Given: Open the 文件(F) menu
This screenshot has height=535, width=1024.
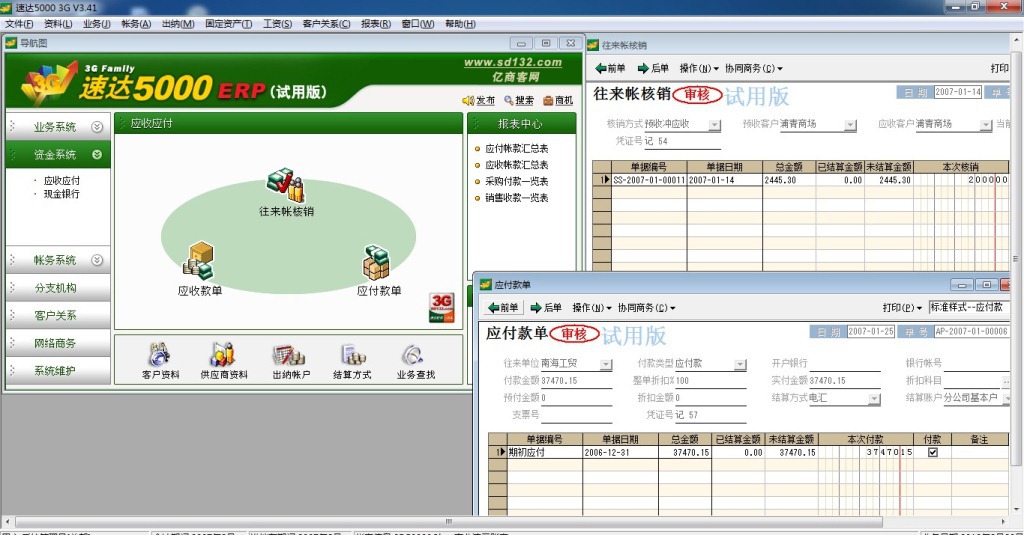Looking at the screenshot, I should (x=19, y=24).
